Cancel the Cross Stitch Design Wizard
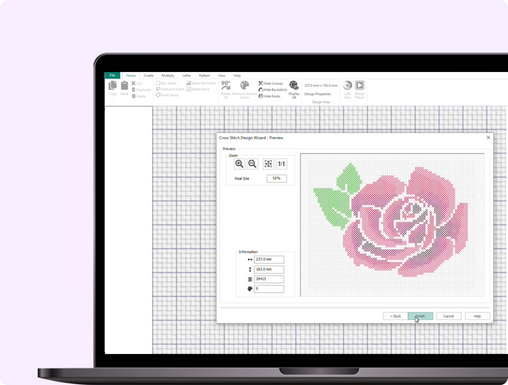Screen dimensions: 508x385 click(449, 316)
